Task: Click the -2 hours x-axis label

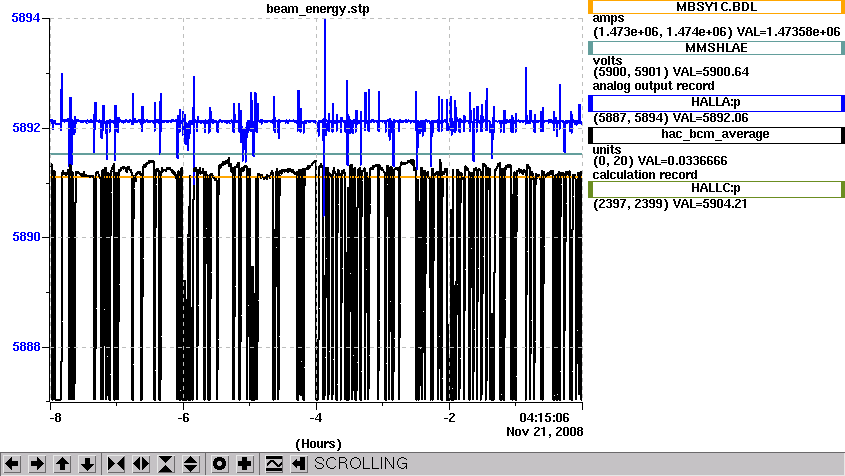Action: [x=449, y=418]
